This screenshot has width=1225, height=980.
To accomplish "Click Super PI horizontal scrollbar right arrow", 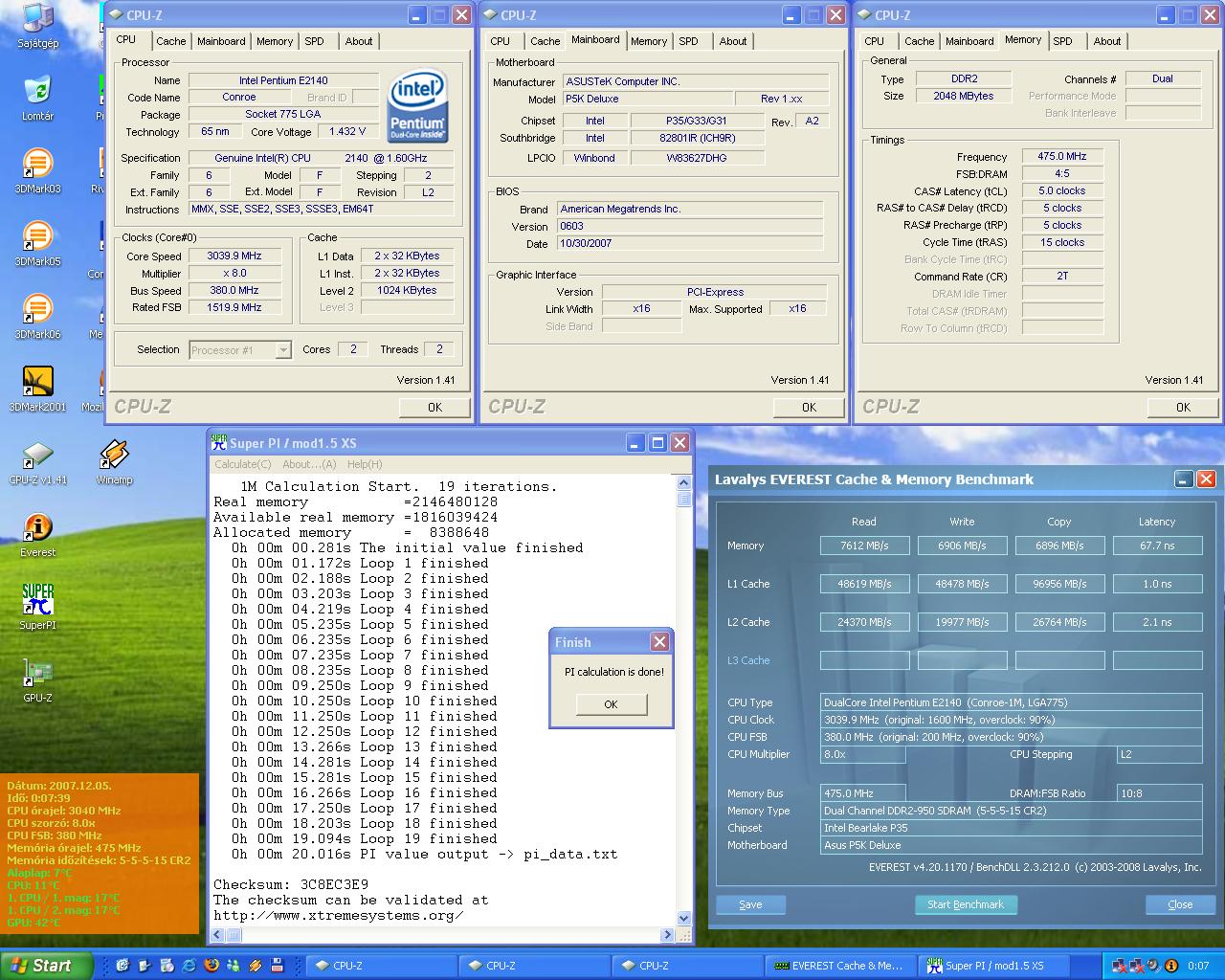I will point(668,934).
